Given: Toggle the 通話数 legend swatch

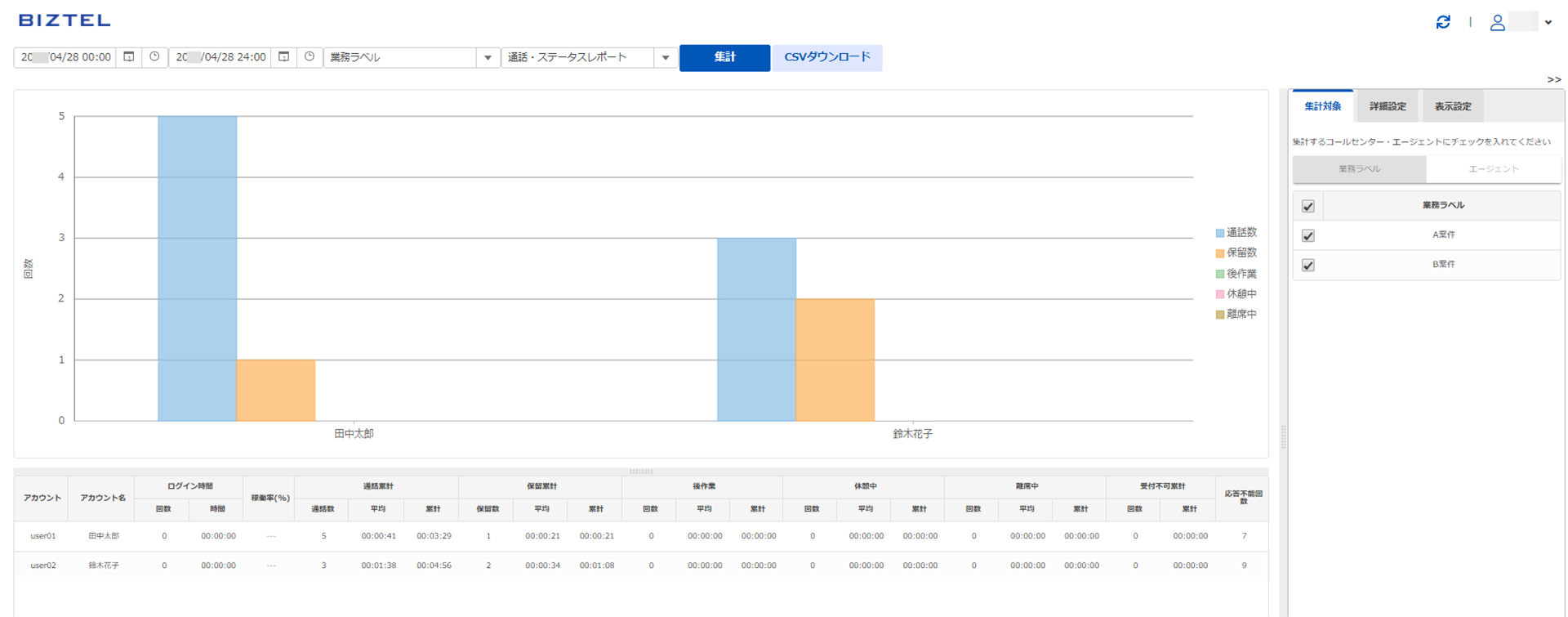Looking at the screenshot, I should 1220,233.
